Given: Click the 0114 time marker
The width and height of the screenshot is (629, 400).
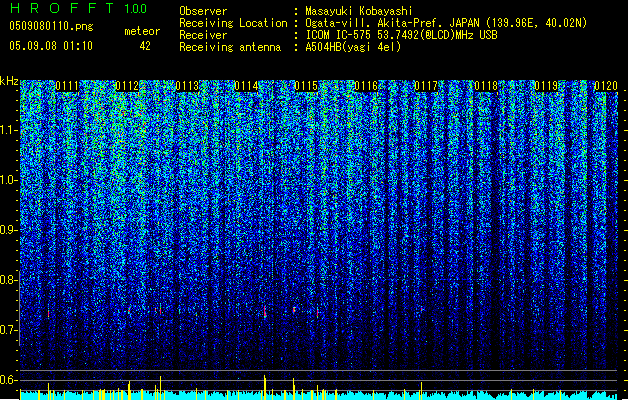Looking at the screenshot, I should [246, 86].
